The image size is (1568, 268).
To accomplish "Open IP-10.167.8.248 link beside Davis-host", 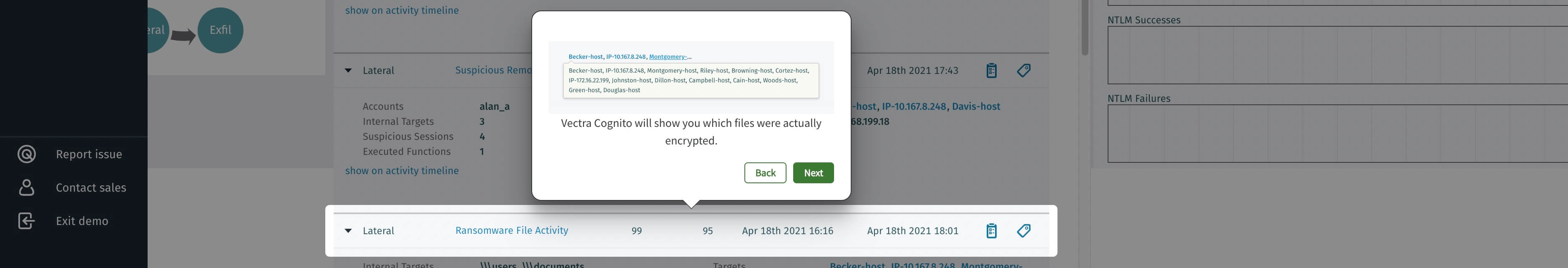I will coord(914,106).
